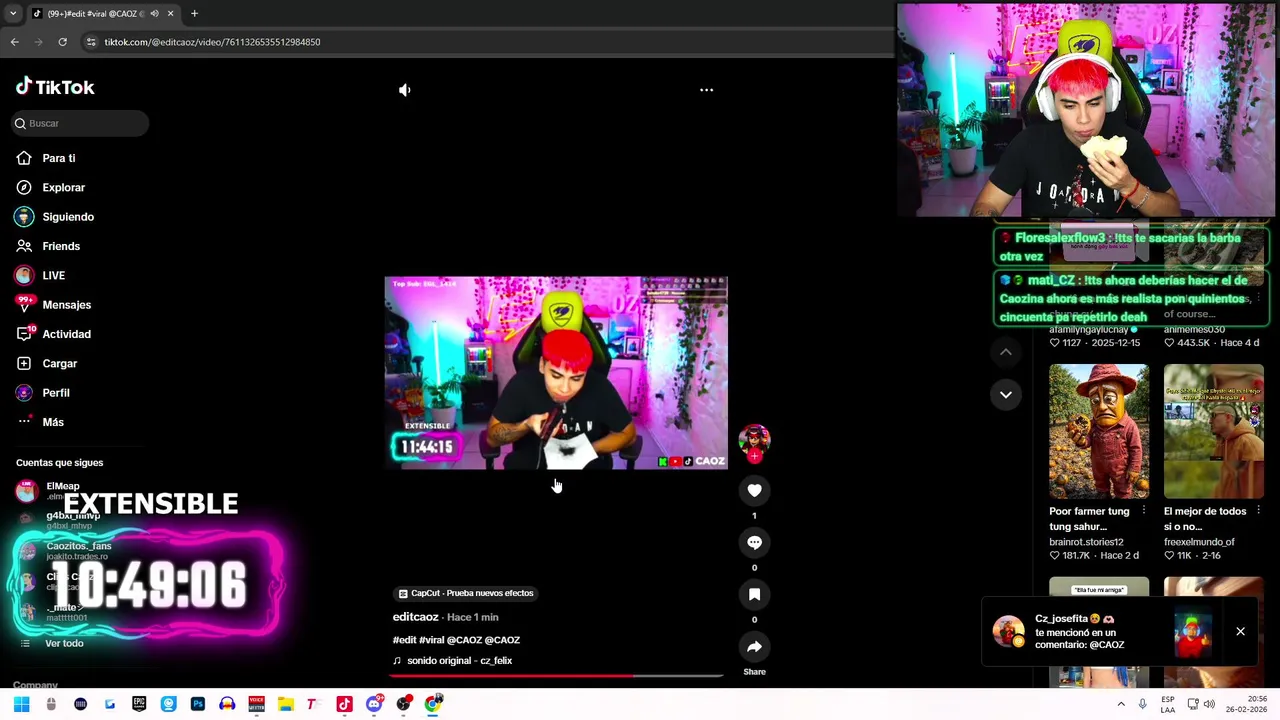Viewport: 1280px width, 720px height.
Task: Open Audacity from the taskbar
Action: [227, 704]
